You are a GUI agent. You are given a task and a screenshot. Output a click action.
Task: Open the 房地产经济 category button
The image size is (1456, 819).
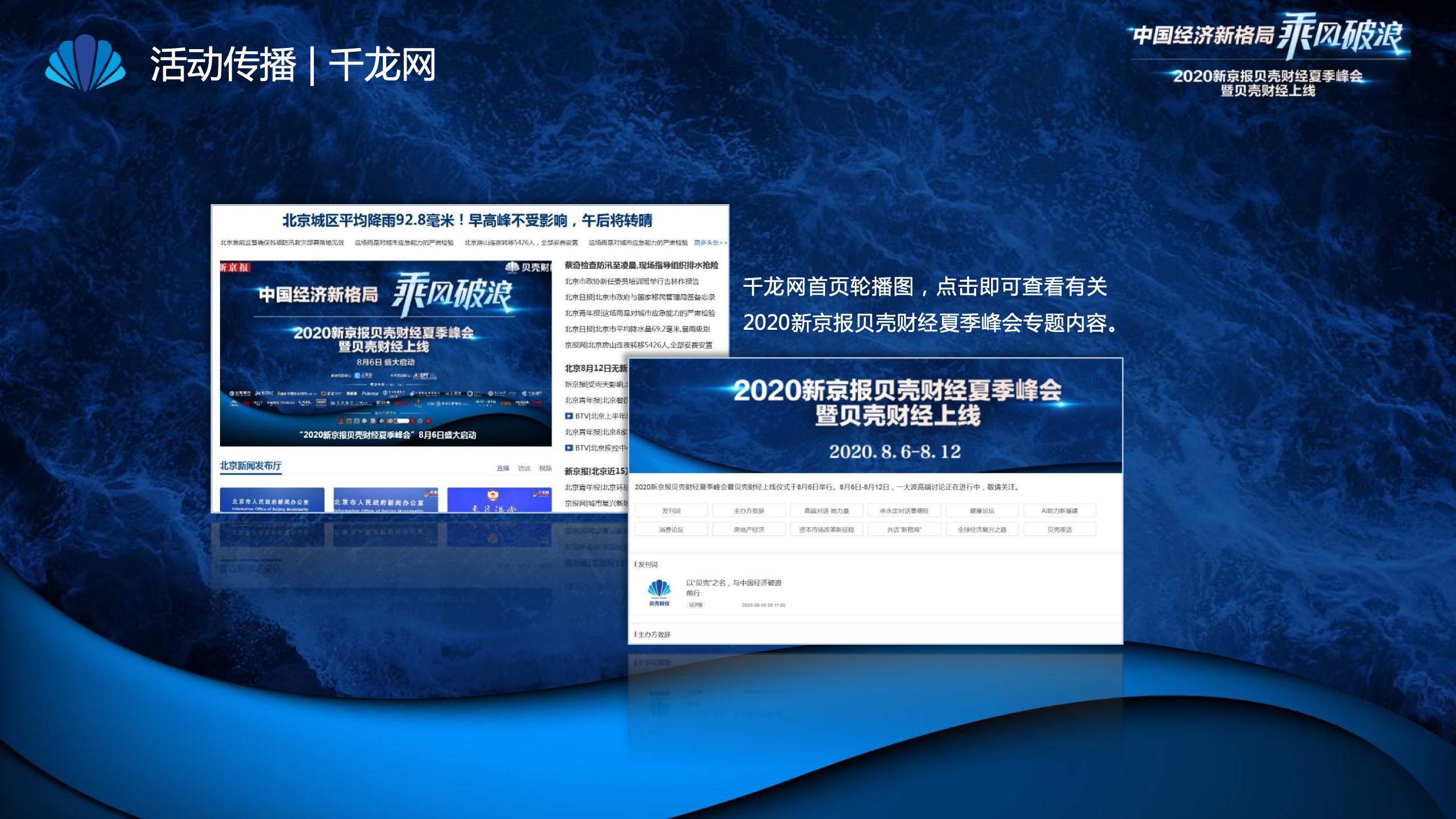(748, 529)
